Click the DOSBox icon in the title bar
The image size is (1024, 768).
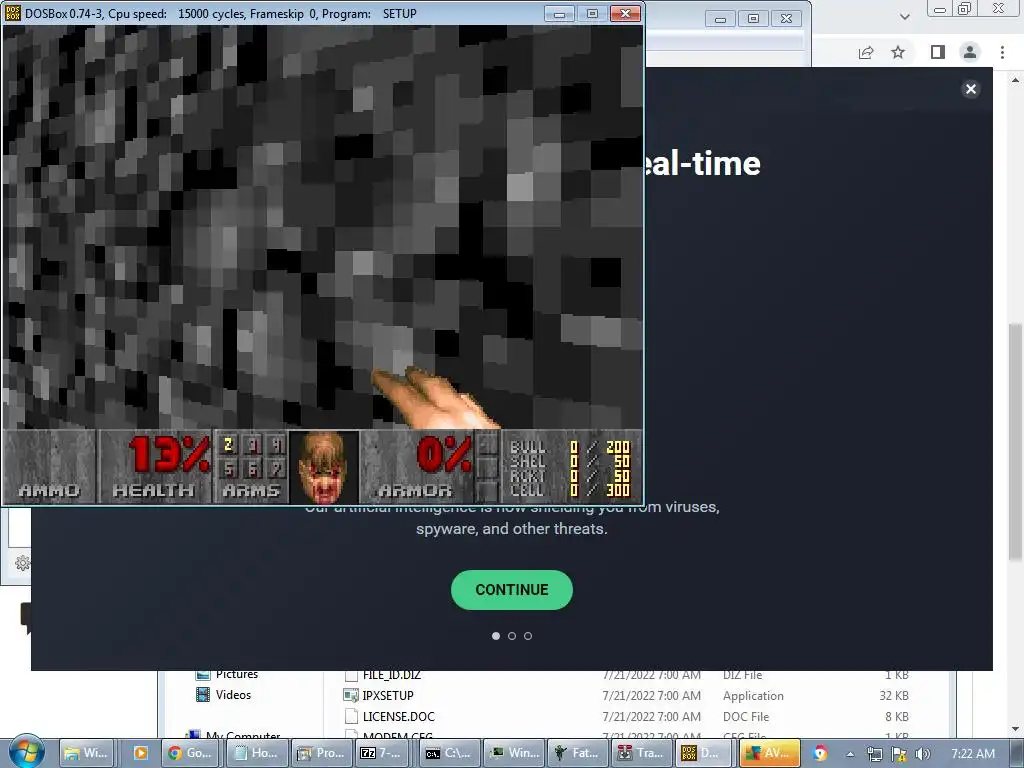click(12, 13)
